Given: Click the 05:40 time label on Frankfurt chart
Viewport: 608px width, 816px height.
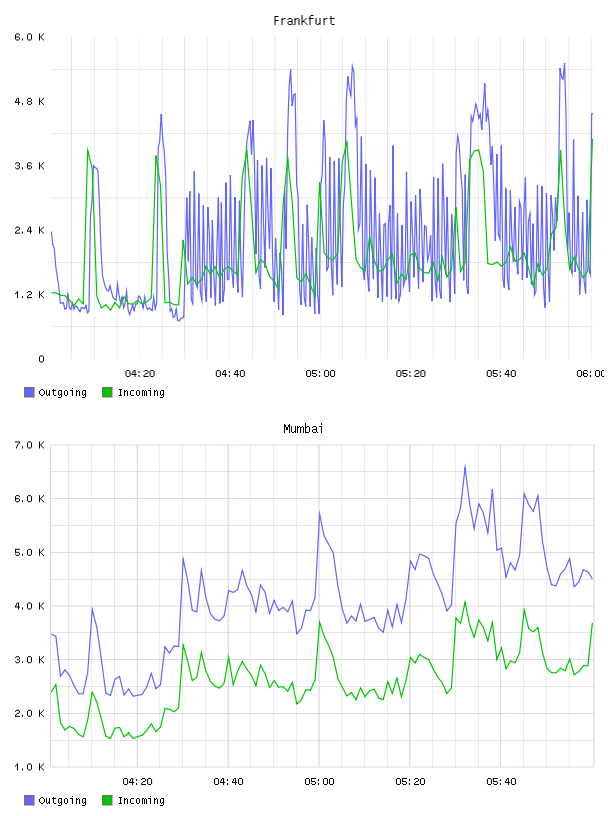Looking at the screenshot, I should [501, 374].
